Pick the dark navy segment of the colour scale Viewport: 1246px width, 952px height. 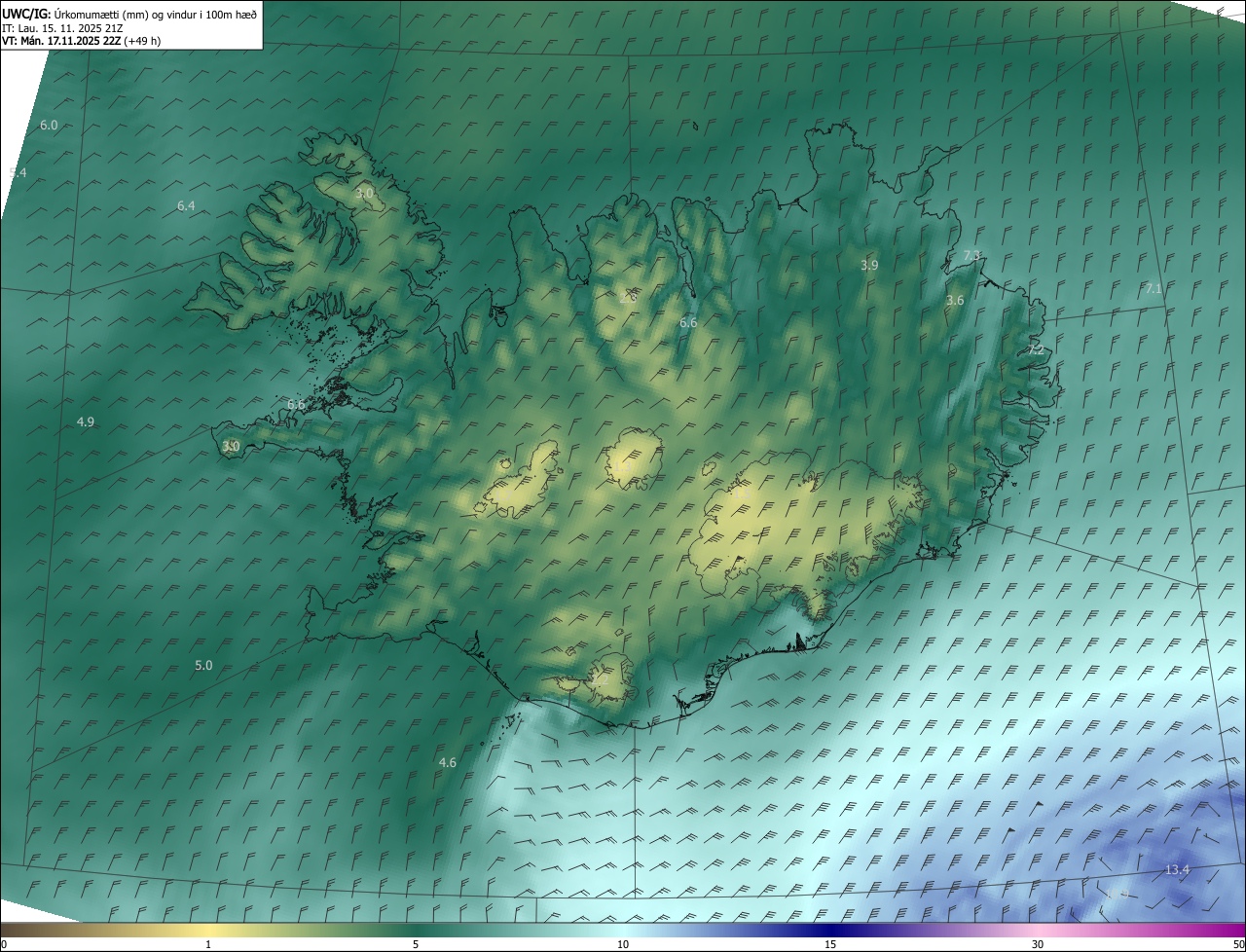(832, 930)
